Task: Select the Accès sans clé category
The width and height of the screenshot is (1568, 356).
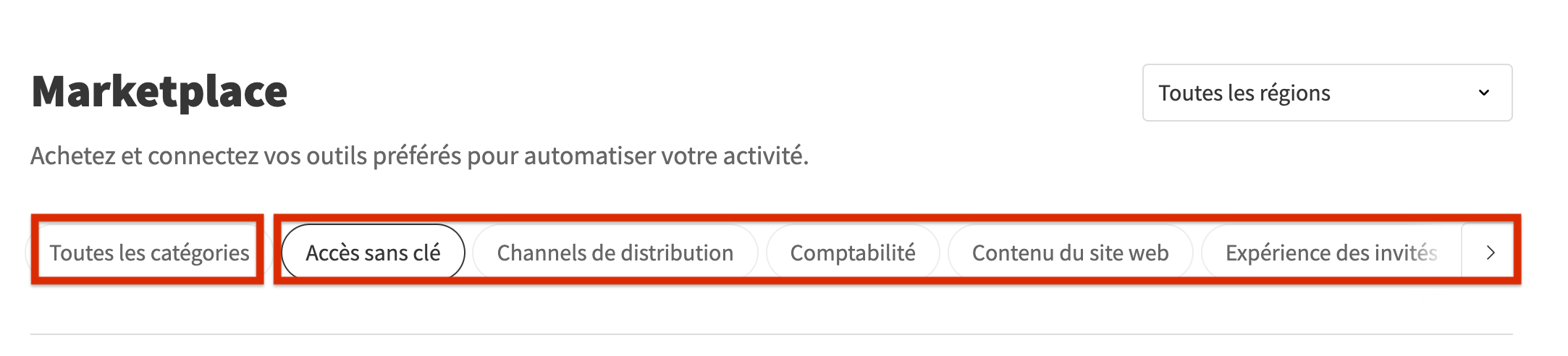Action: [x=373, y=253]
